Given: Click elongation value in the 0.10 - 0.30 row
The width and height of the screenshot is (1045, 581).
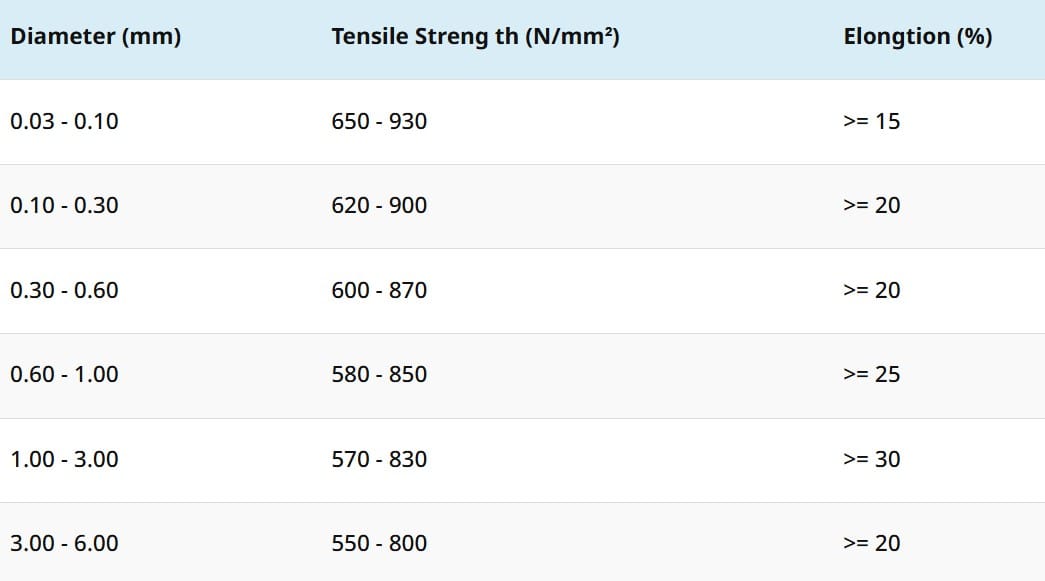Looking at the screenshot, I should tap(871, 205).
